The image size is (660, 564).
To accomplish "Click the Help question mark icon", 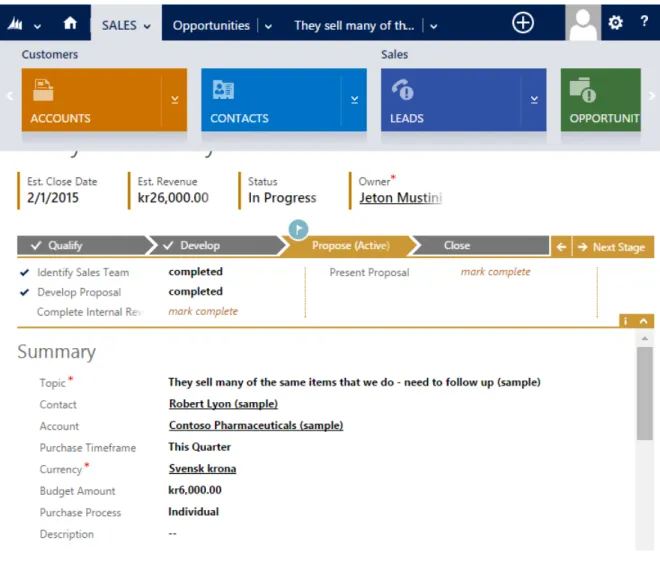I will pyautogui.click(x=644, y=21).
